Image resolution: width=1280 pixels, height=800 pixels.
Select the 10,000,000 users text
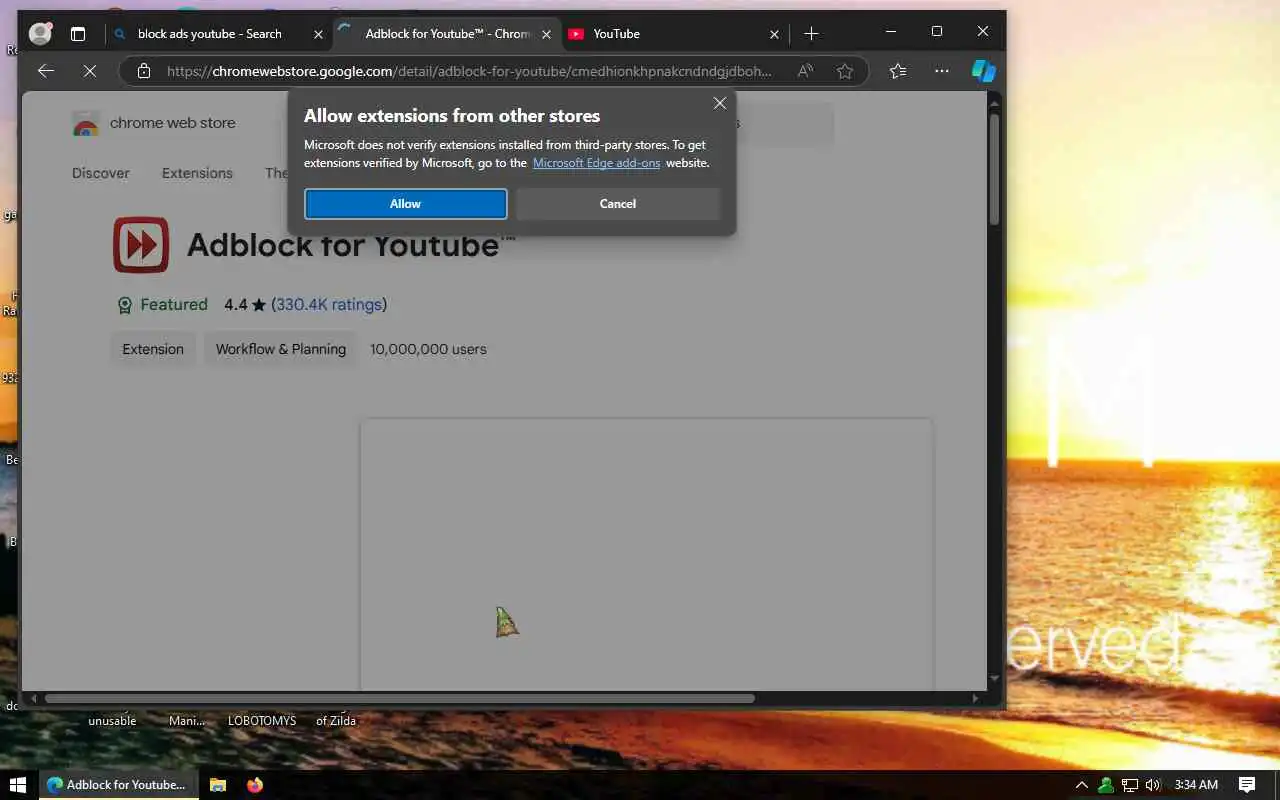[428, 349]
